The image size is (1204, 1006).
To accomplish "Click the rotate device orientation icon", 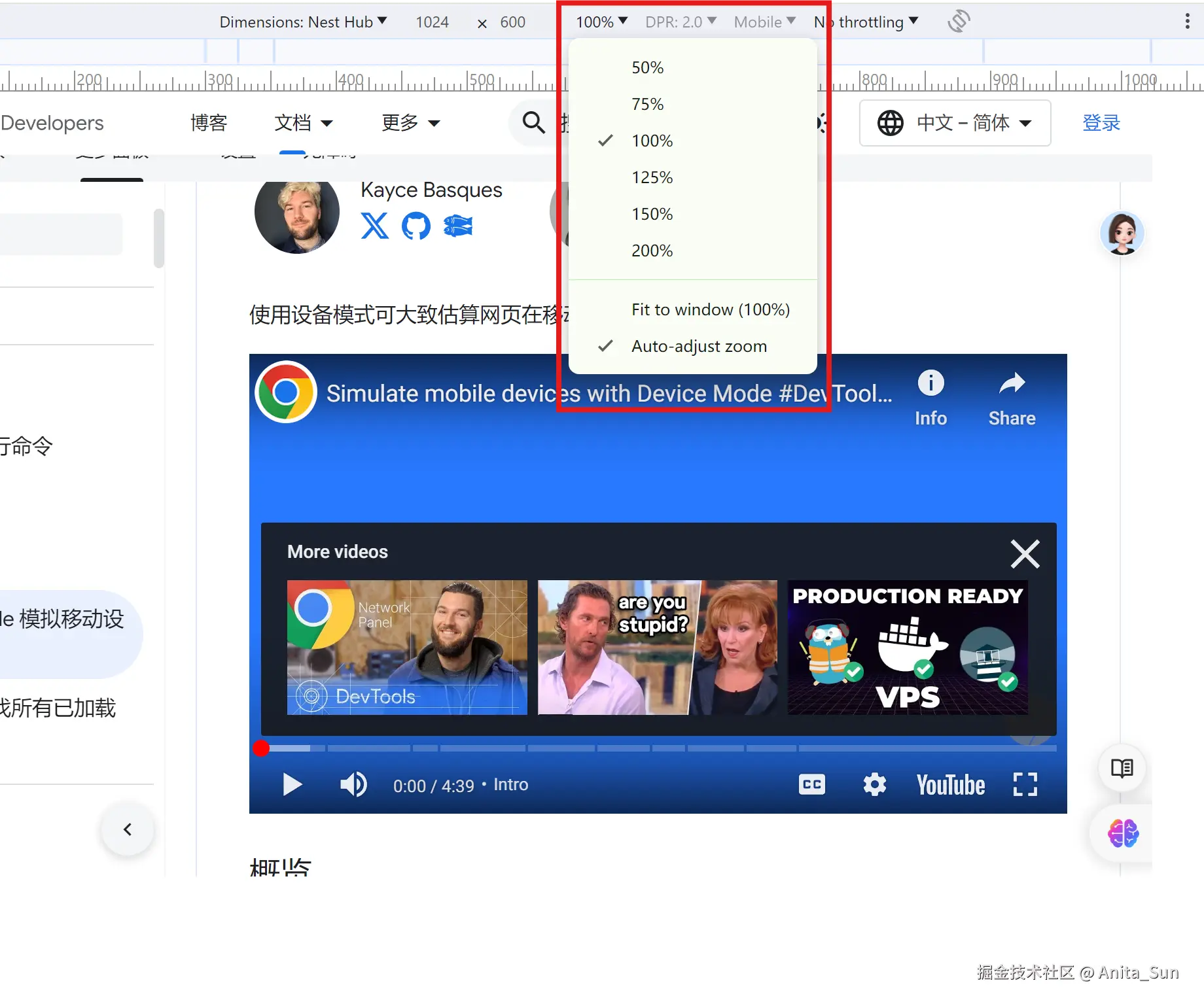I will click(959, 21).
